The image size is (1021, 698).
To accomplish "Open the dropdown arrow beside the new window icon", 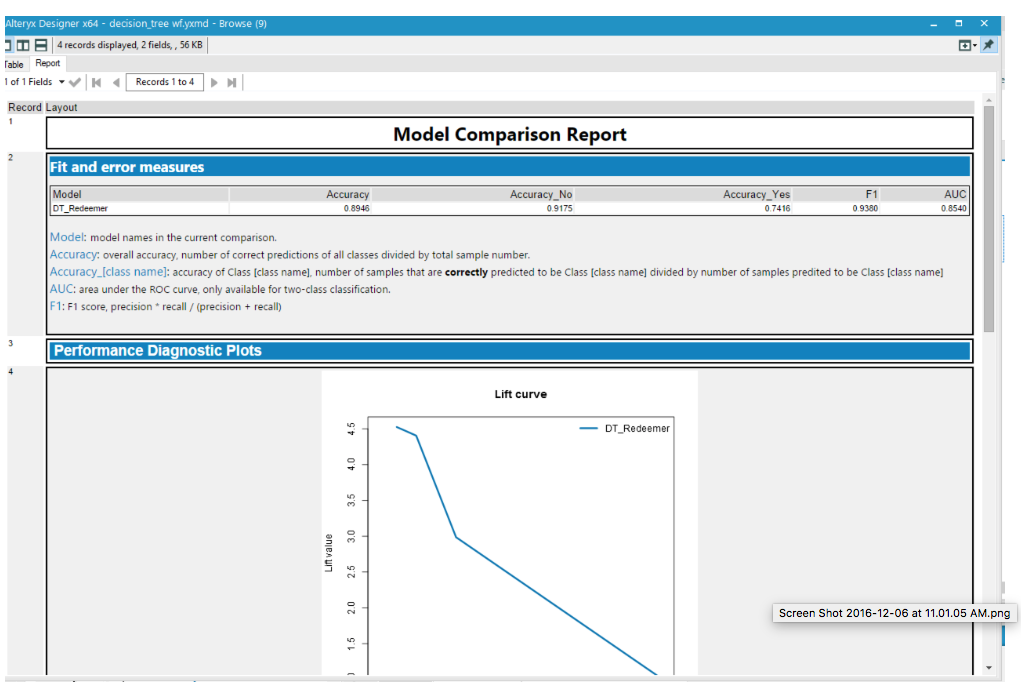I will (975, 46).
